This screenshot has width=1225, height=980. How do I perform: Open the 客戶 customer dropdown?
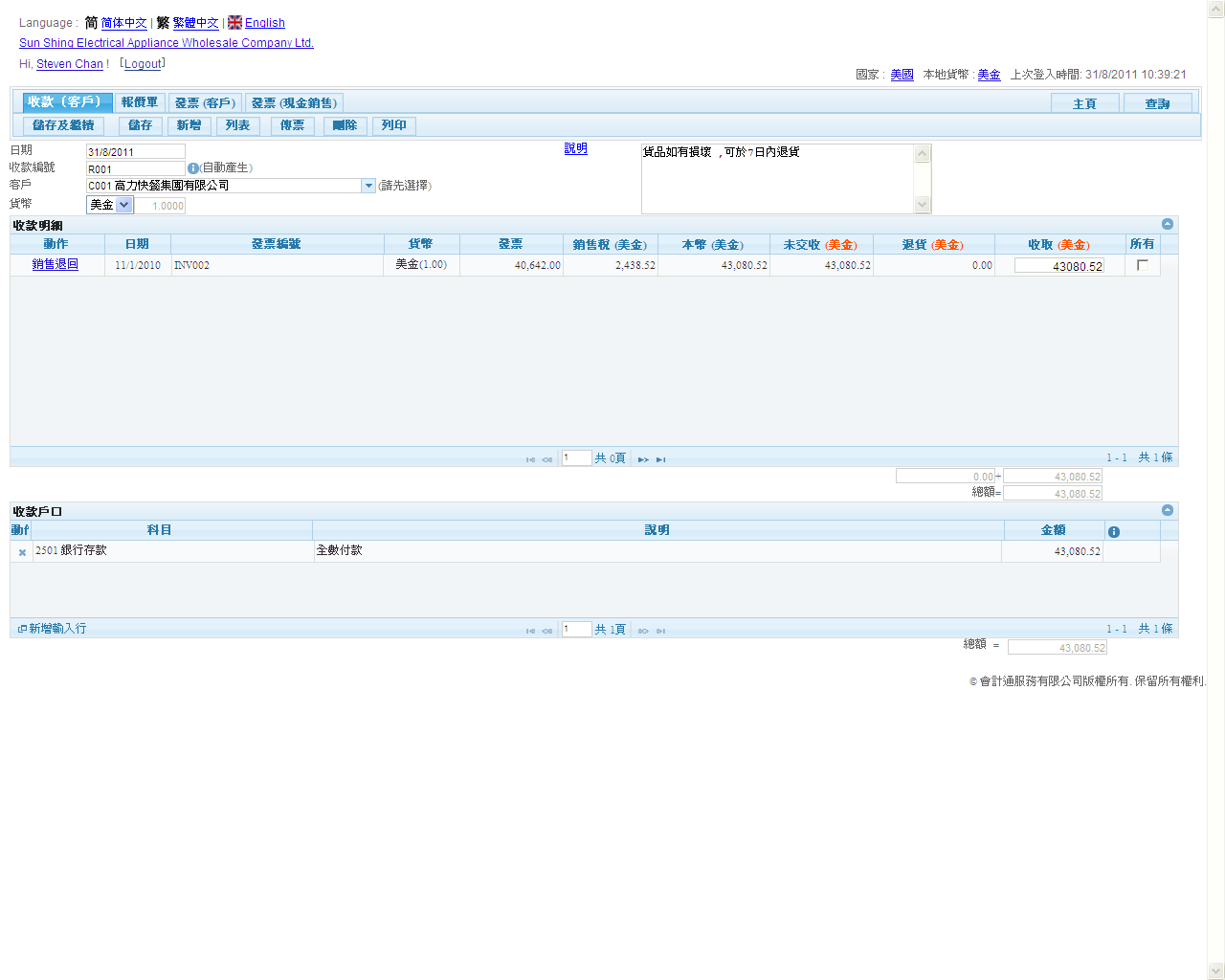(368, 186)
